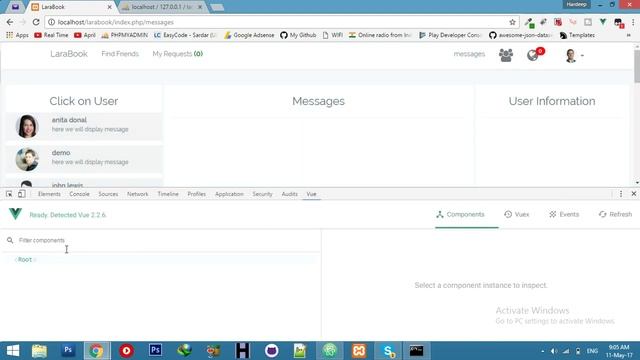The height and width of the screenshot is (360, 640).
Task: Open the notifications globe icon with the red badge
Action: [534, 54]
